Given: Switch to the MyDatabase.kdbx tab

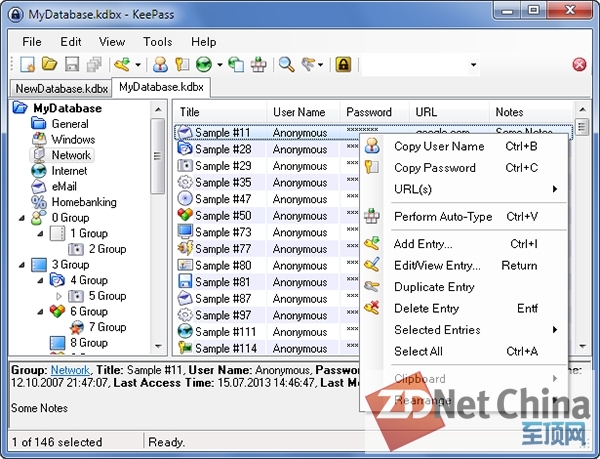Looking at the screenshot, I should [161, 87].
